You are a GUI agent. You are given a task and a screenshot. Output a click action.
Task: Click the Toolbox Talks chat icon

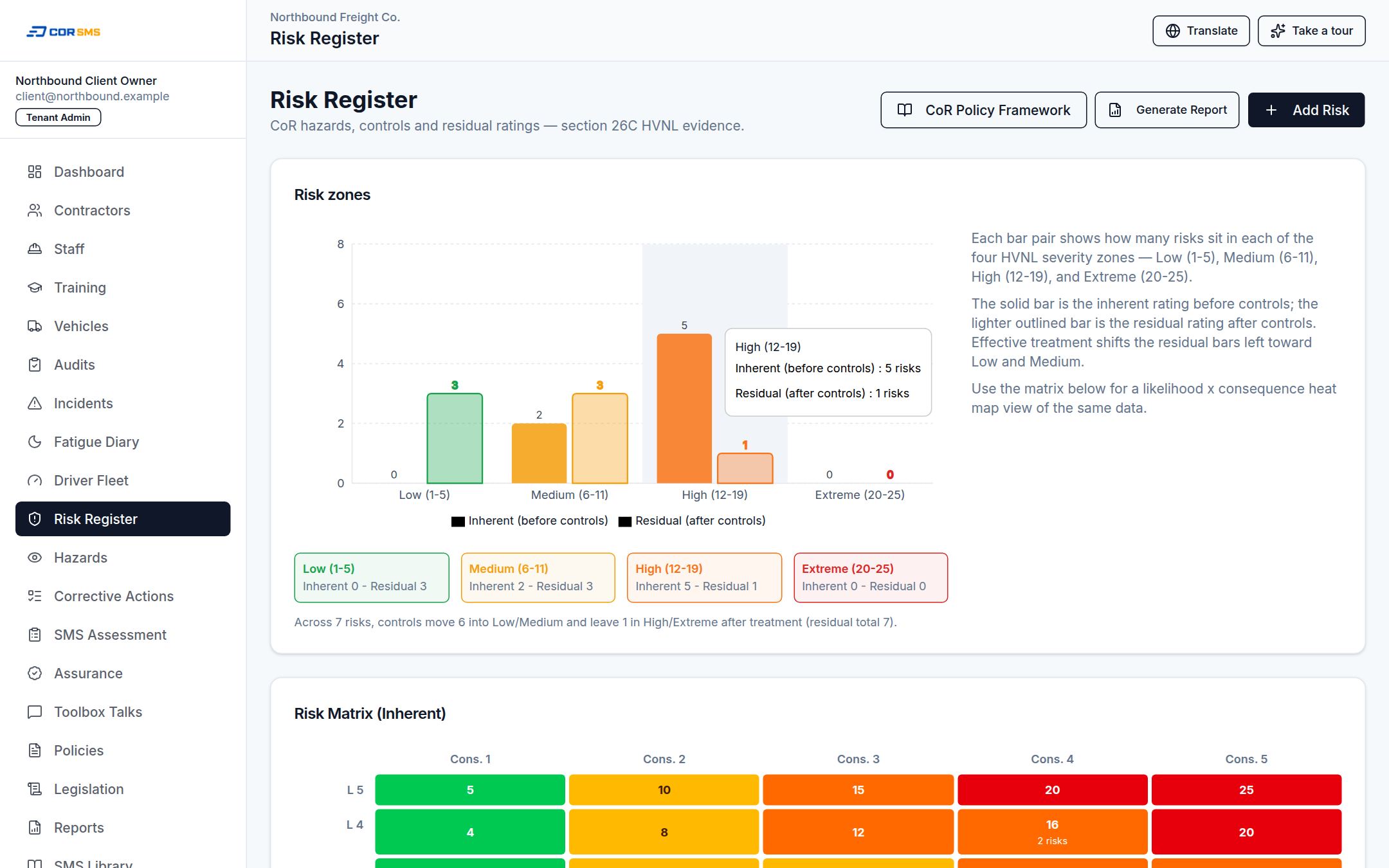35,712
